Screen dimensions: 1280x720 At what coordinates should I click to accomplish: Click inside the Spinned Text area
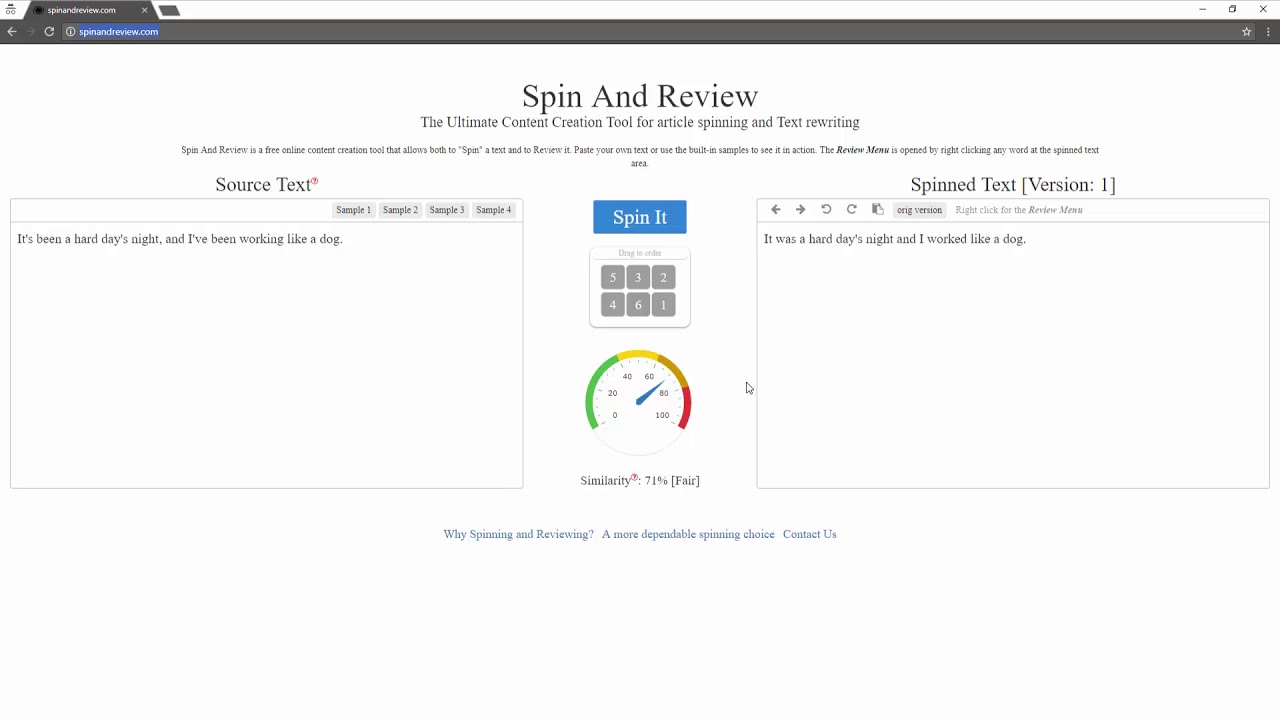pyautogui.click(x=1013, y=355)
